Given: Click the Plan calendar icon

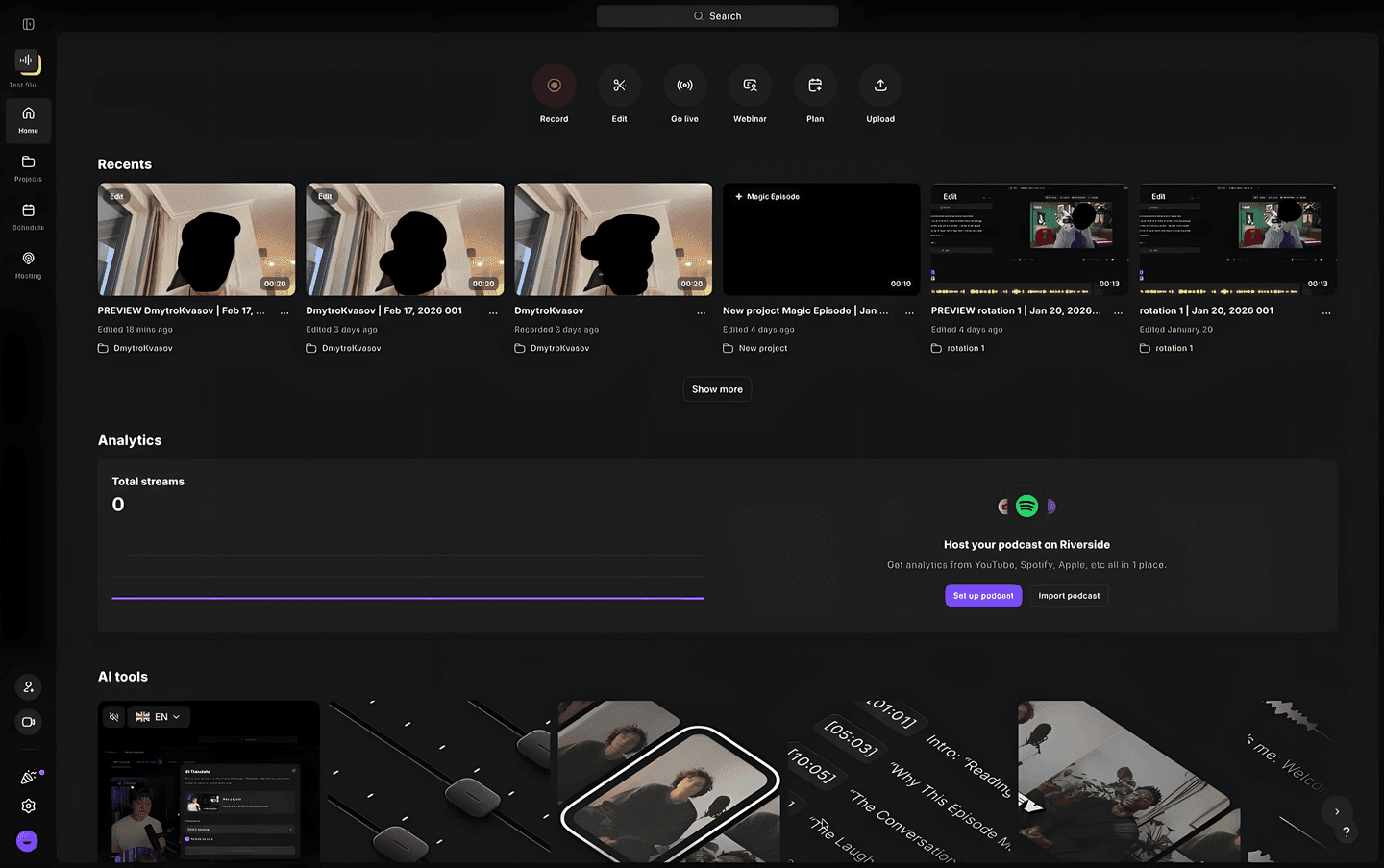Looking at the screenshot, I should 815,85.
